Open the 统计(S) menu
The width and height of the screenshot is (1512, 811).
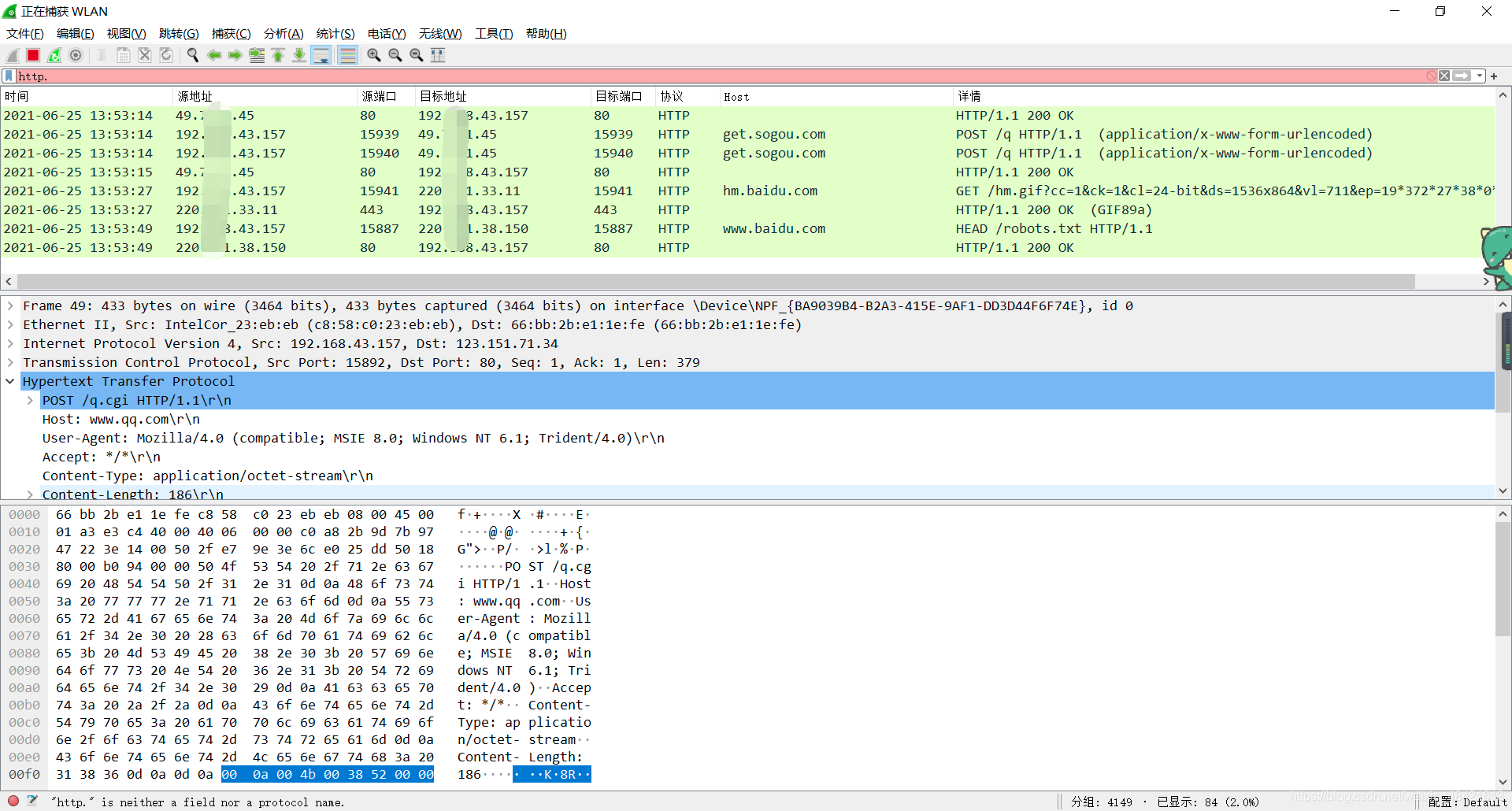click(335, 34)
